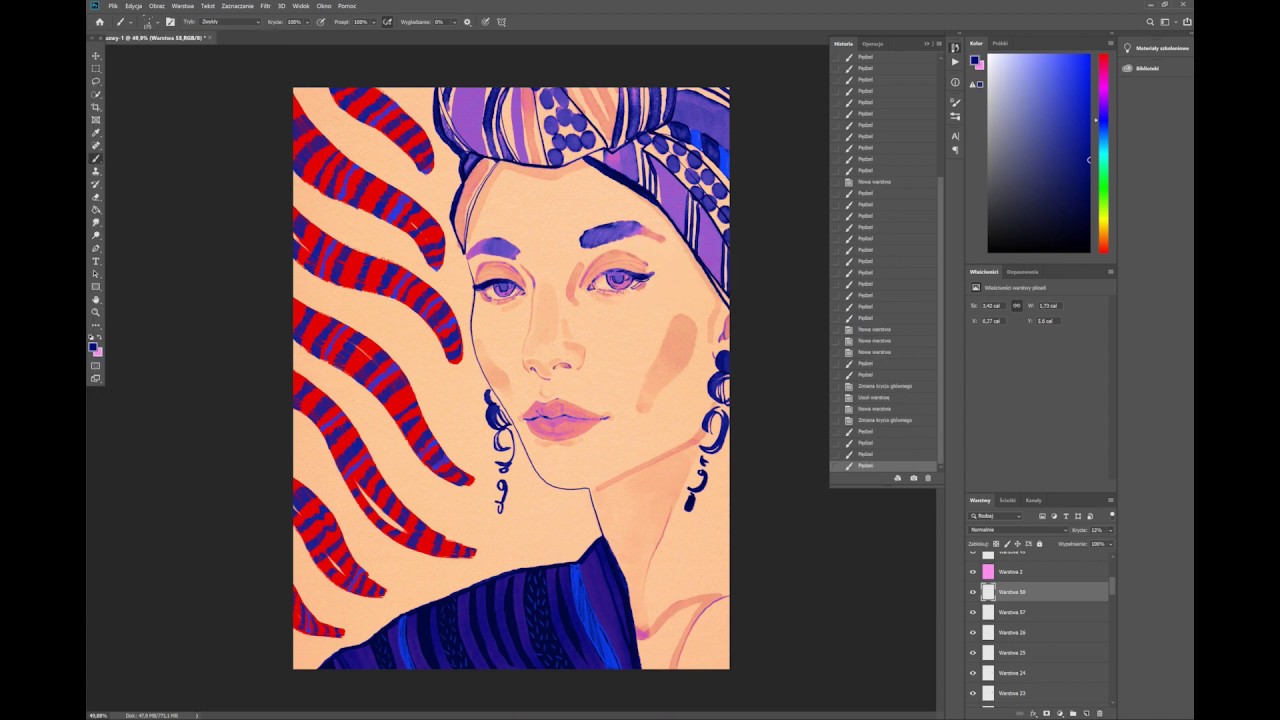Image resolution: width=1280 pixels, height=720 pixels.
Task: Hide layer Warstwa 24
Action: (973, 673)
